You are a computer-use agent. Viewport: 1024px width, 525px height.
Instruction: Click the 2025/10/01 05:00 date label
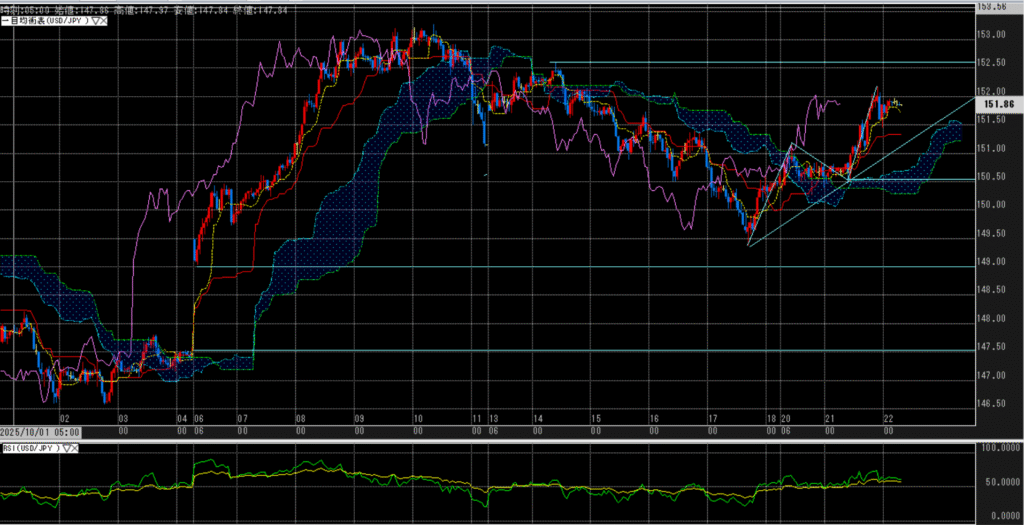pyautogui.click(x=39, y=432)
